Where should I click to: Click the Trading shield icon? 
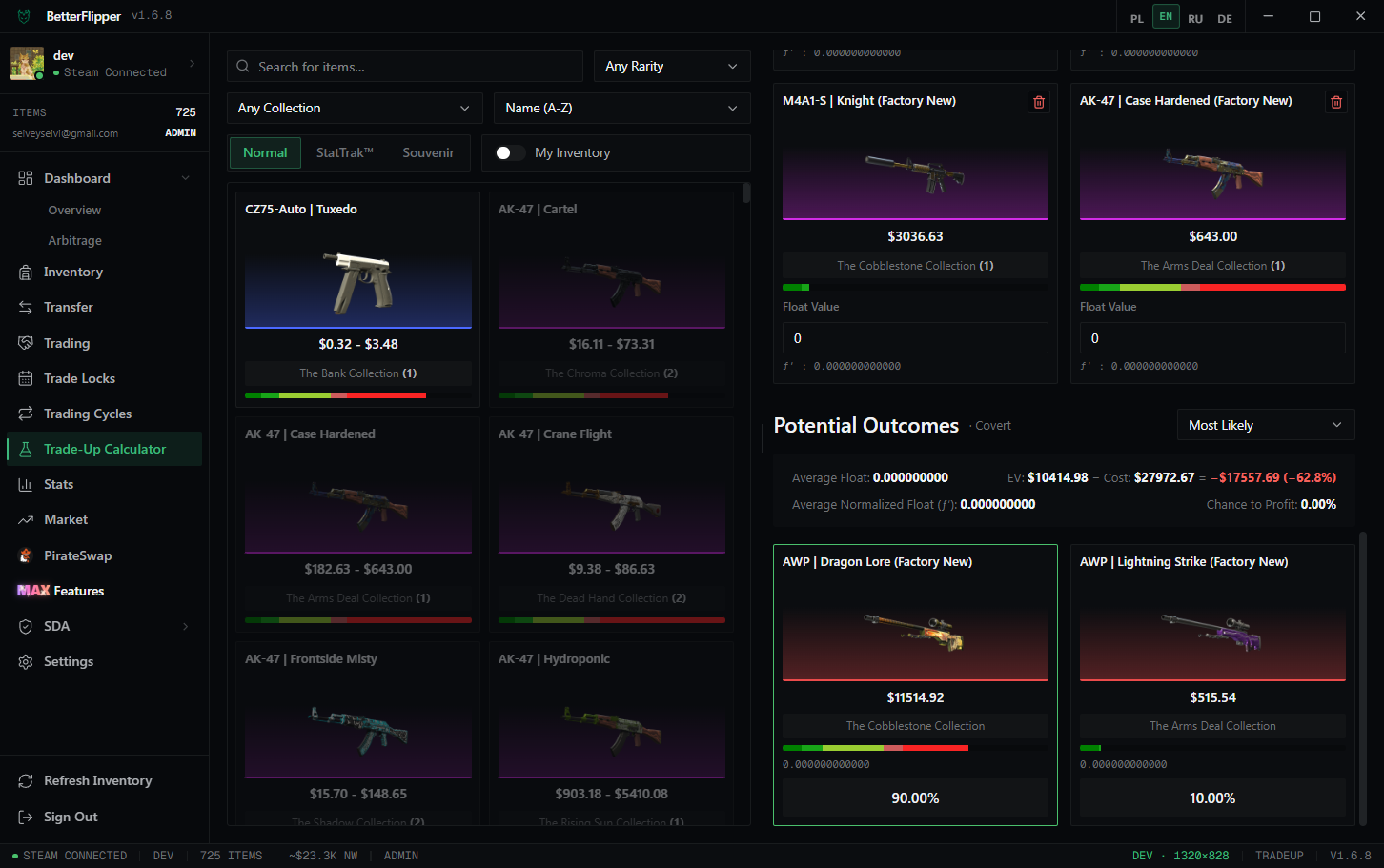point(26,343)
